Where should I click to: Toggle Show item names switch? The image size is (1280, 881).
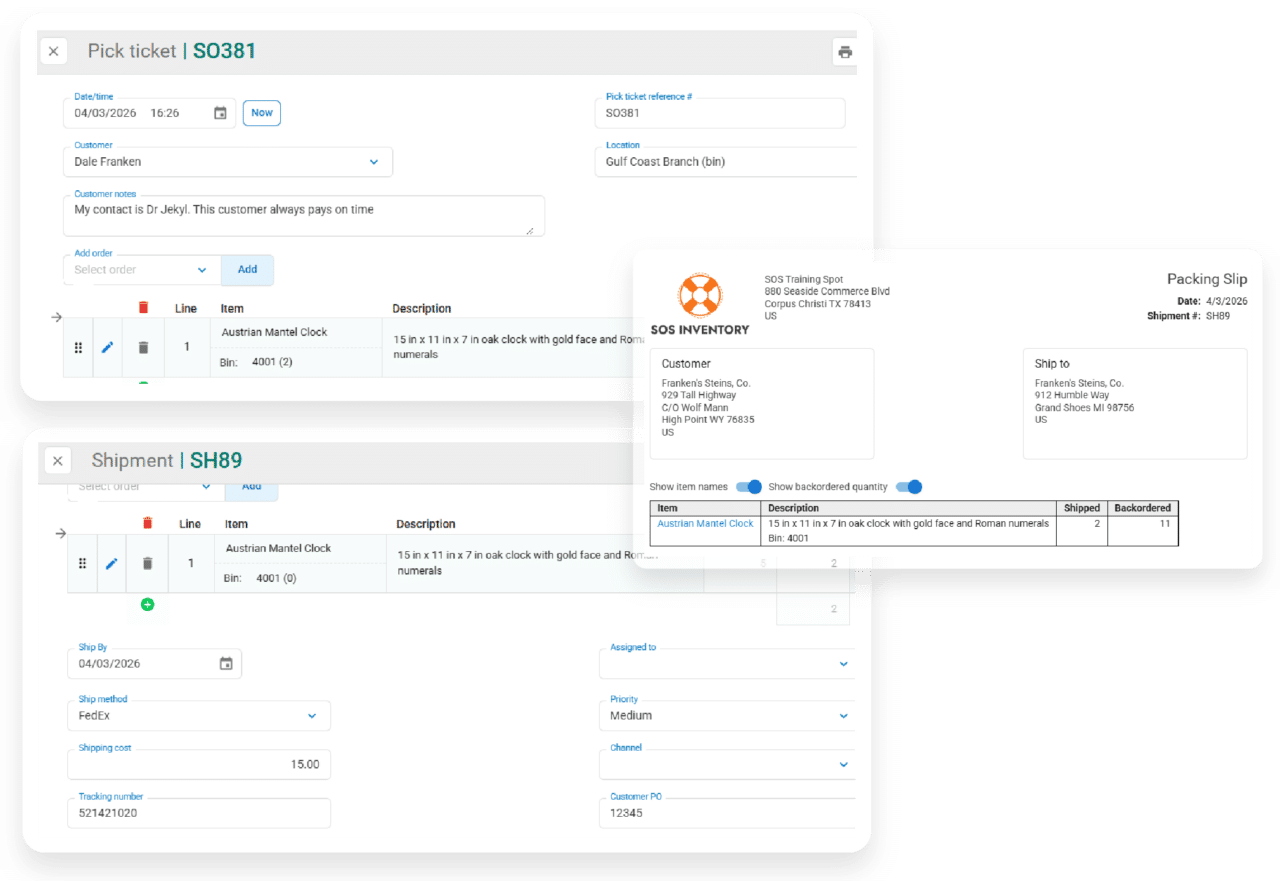(x=749, y=487)
